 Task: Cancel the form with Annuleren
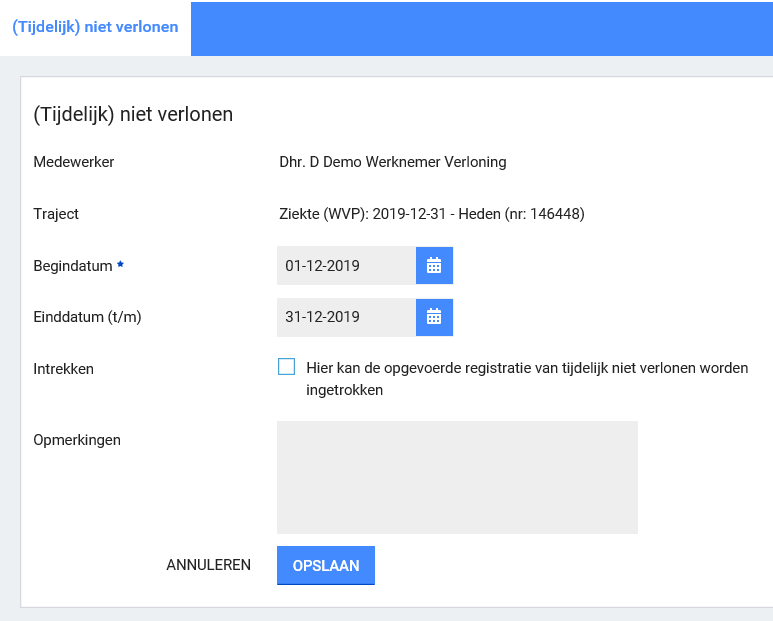click(x=208, y=565)
